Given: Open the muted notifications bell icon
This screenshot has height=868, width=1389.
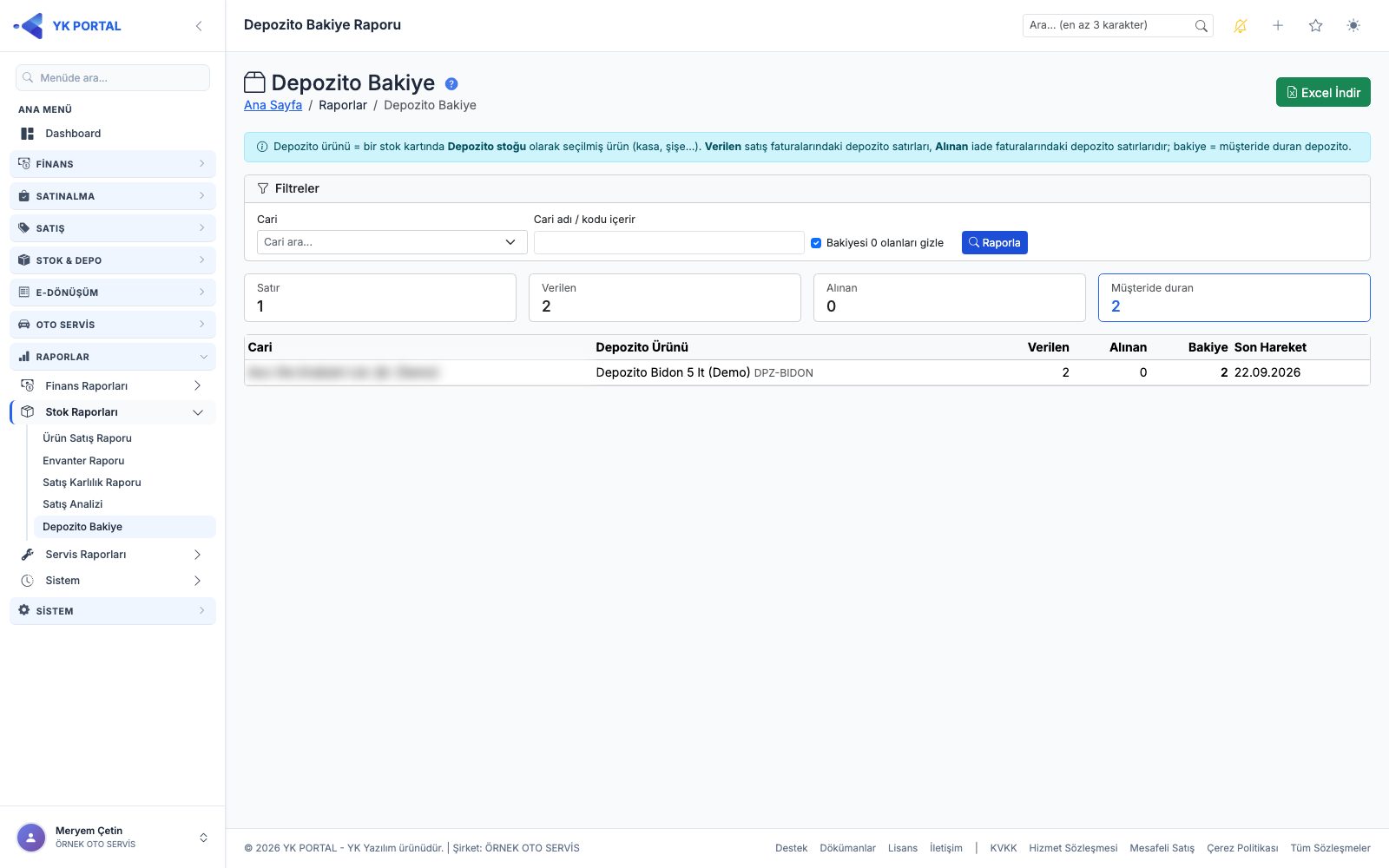Looking at the screenshot, I should [x=1240, y=26].
